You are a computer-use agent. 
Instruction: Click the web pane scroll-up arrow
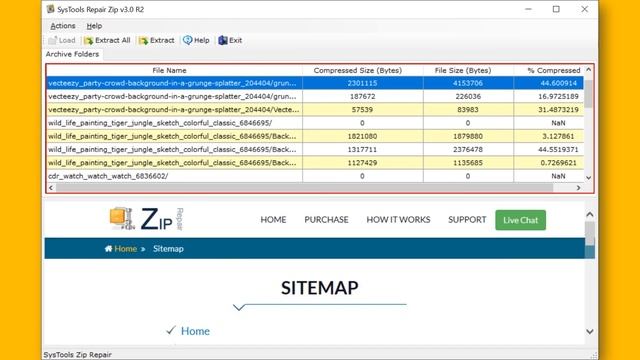[590, 214]
